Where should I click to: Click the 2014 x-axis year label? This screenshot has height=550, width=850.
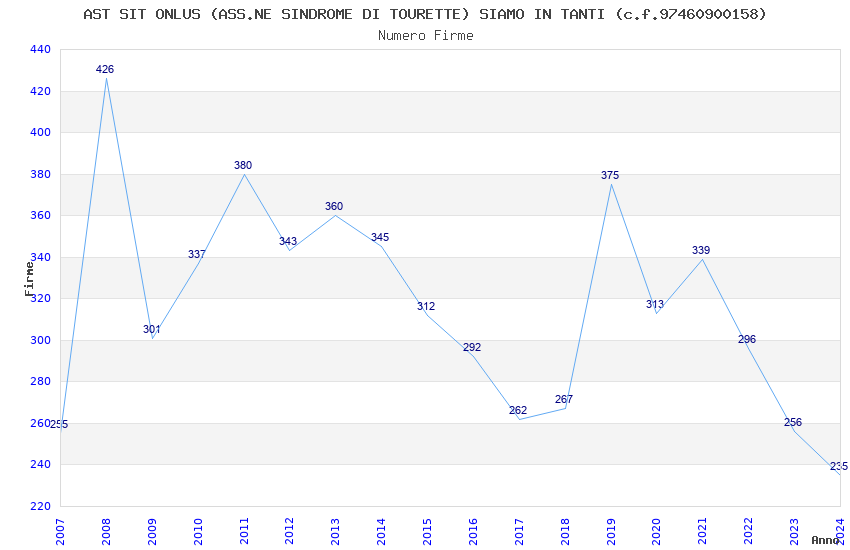(x=381, y=531)
